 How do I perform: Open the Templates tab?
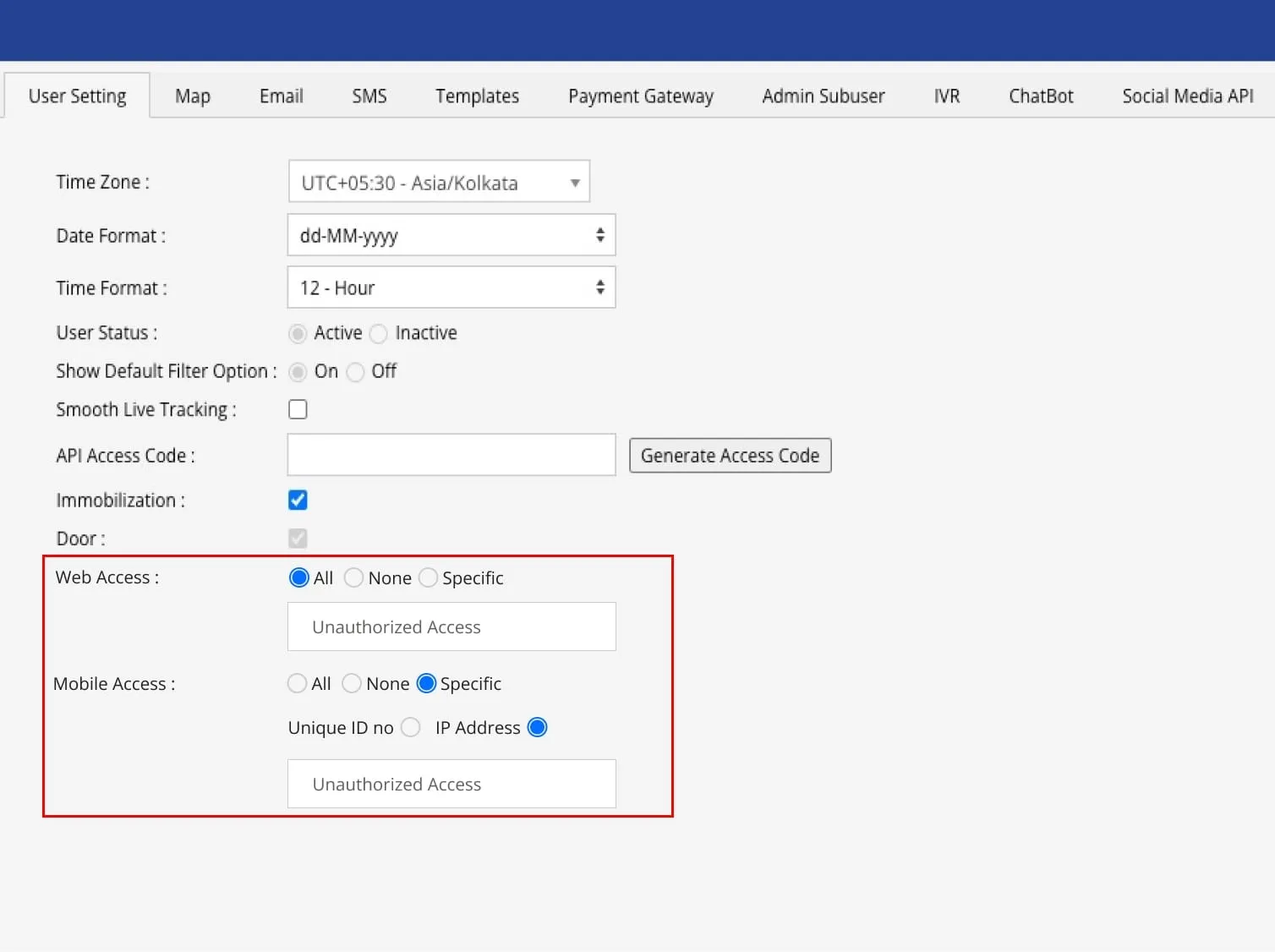pyautogui.click(x=477, y=96)
